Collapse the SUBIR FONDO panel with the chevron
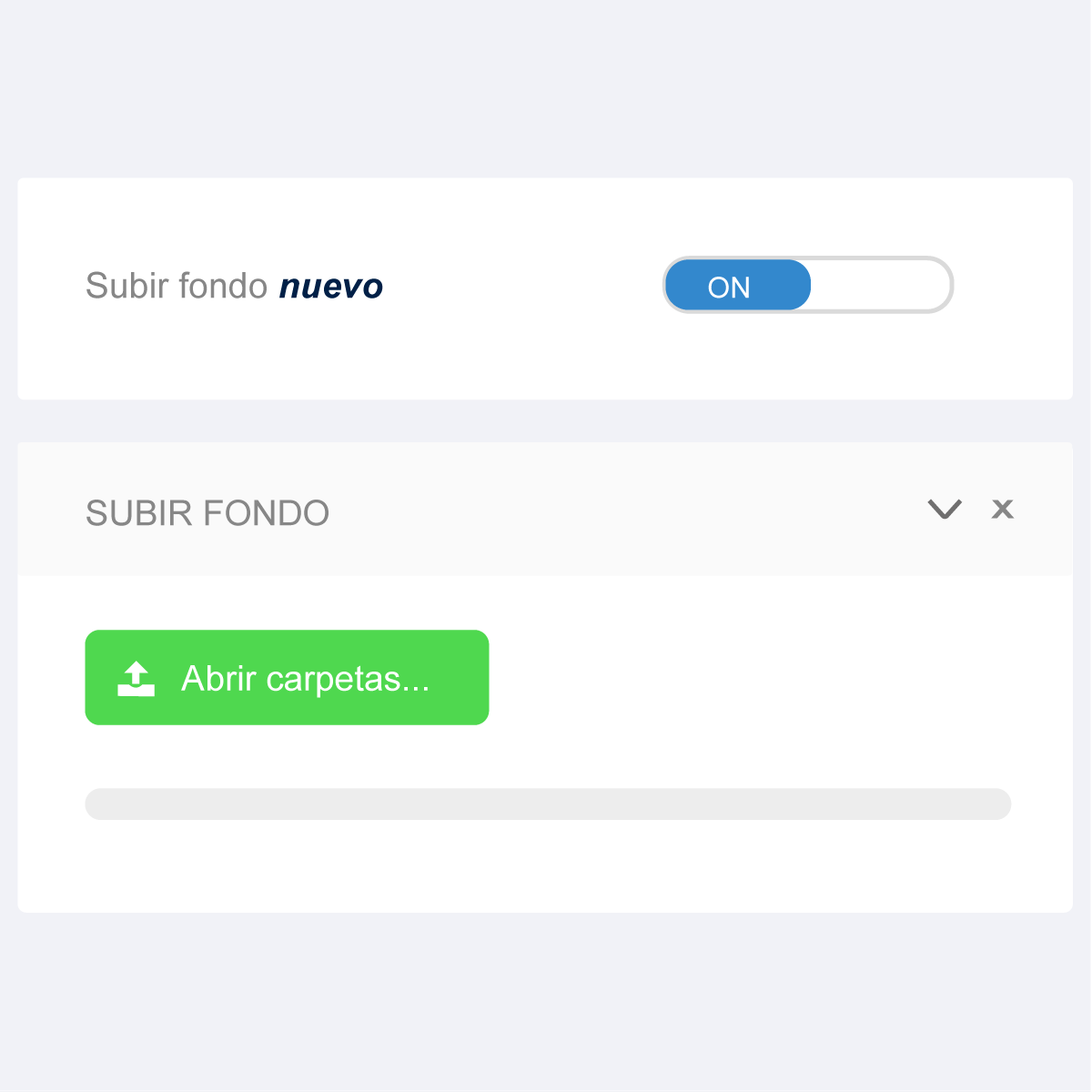1092x1092 pixels. point(945,510)
